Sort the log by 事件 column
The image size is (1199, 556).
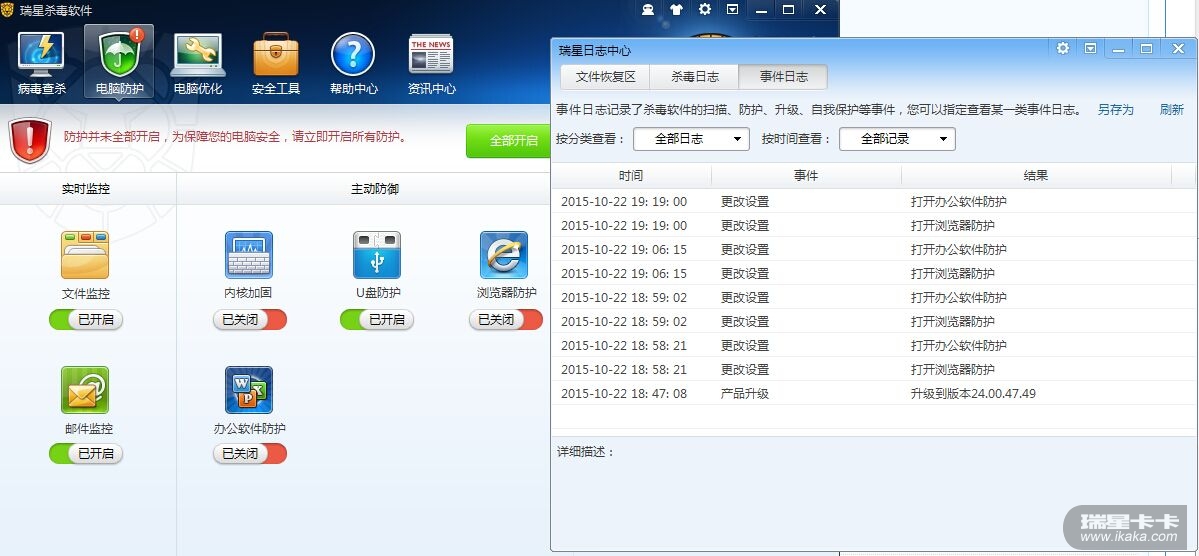point(806,175)
